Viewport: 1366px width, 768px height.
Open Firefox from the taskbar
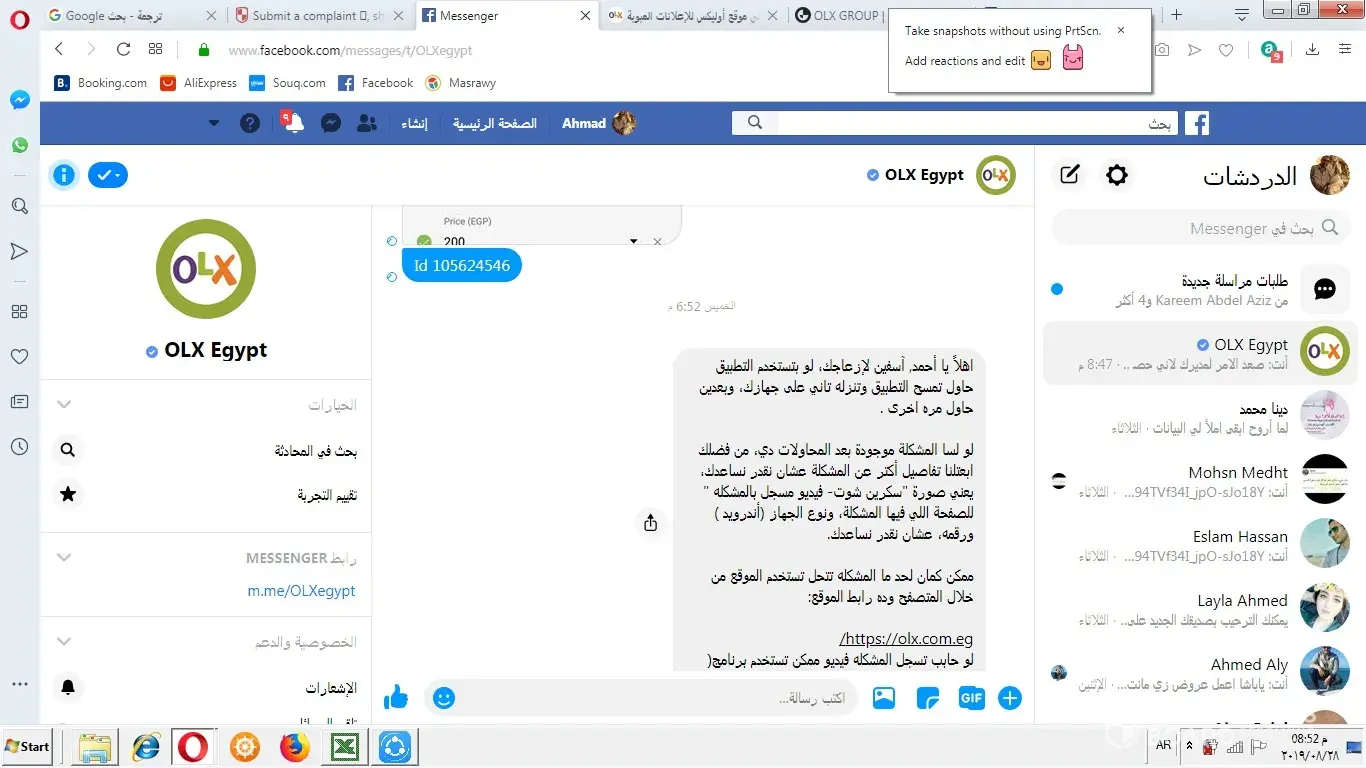coord(294,747)
